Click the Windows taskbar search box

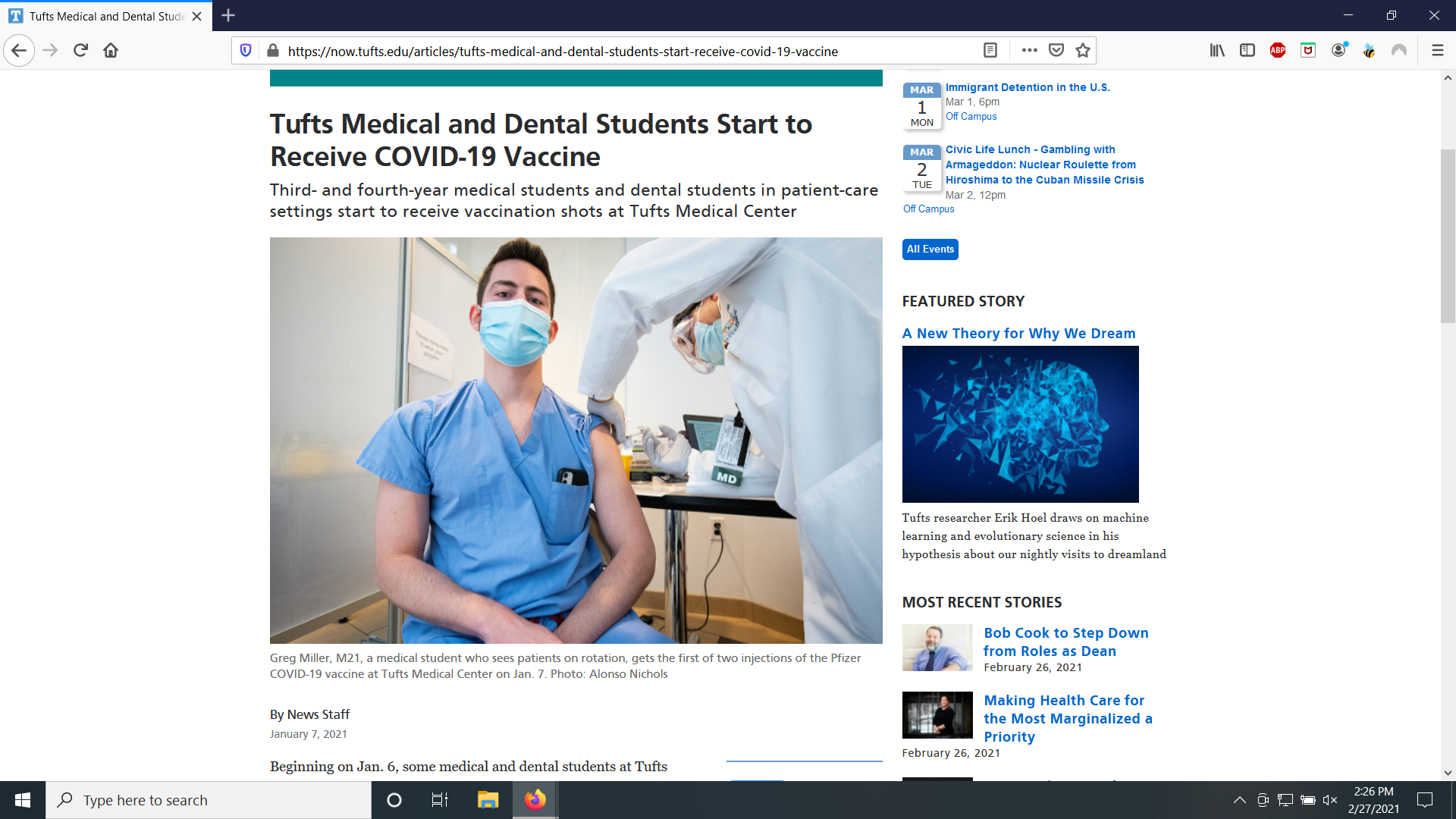pos(209,800)
